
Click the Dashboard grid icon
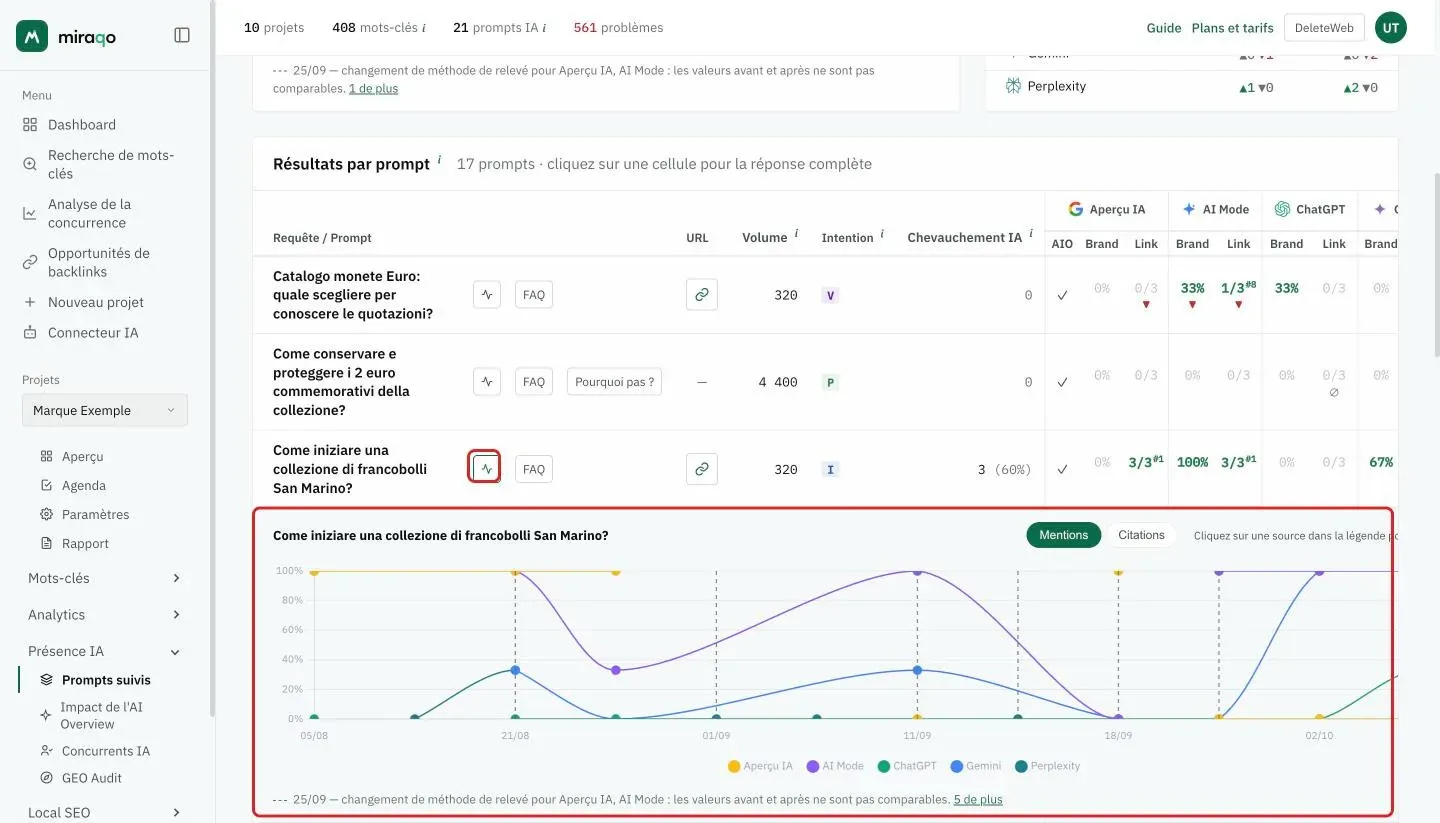(30, 125)
